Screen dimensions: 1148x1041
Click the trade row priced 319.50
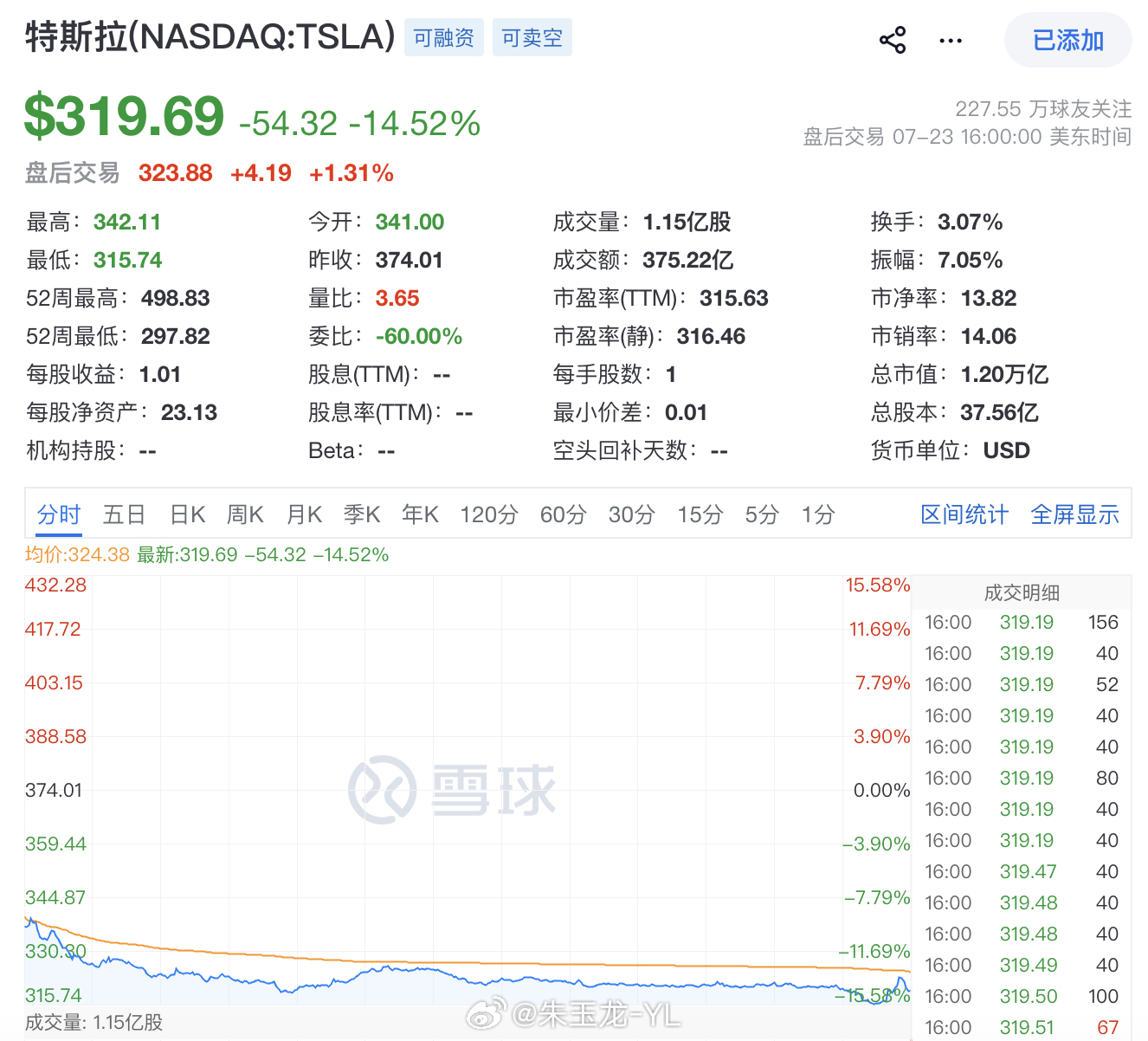point(1022,997)
